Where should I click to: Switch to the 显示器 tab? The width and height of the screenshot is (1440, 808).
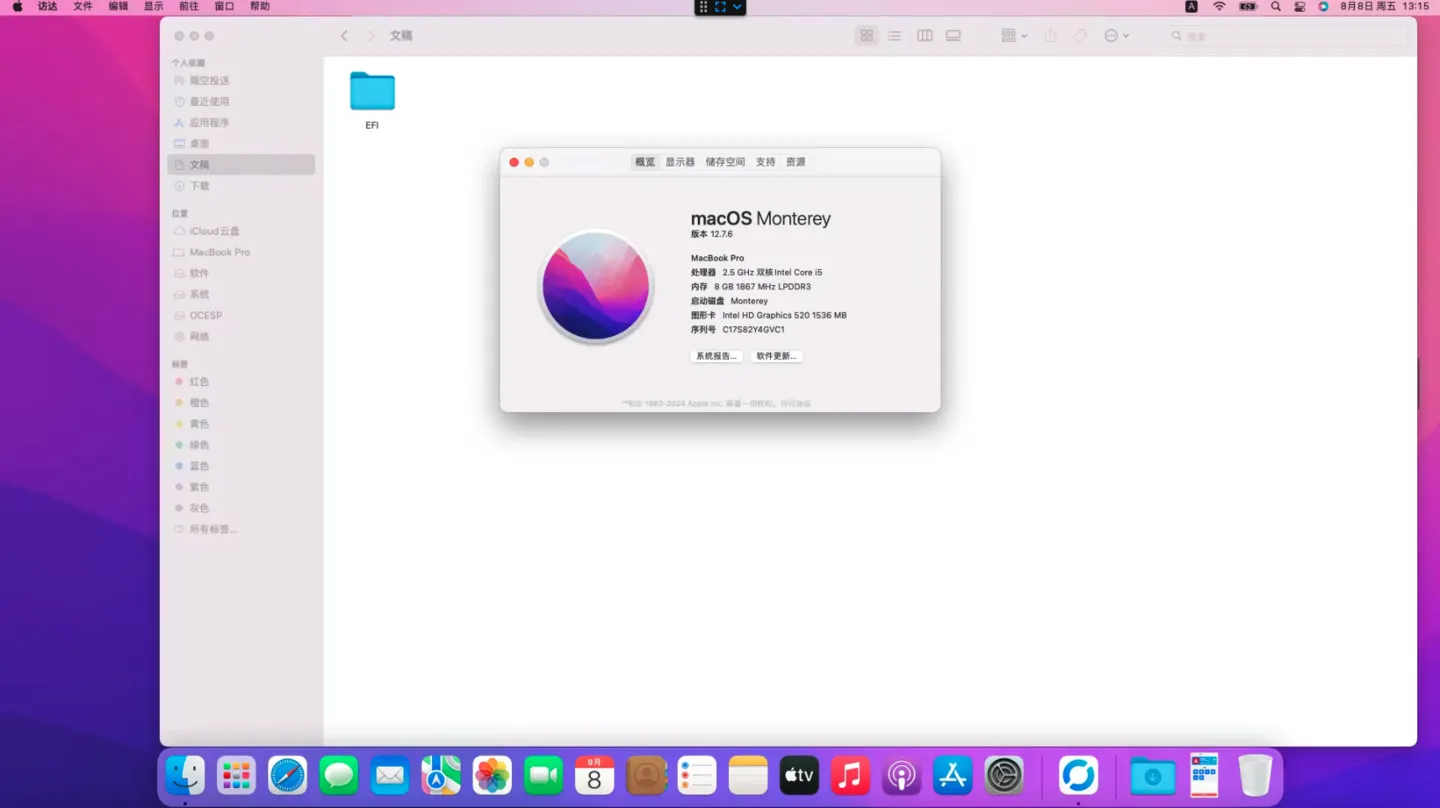click(x=680, y=162)
